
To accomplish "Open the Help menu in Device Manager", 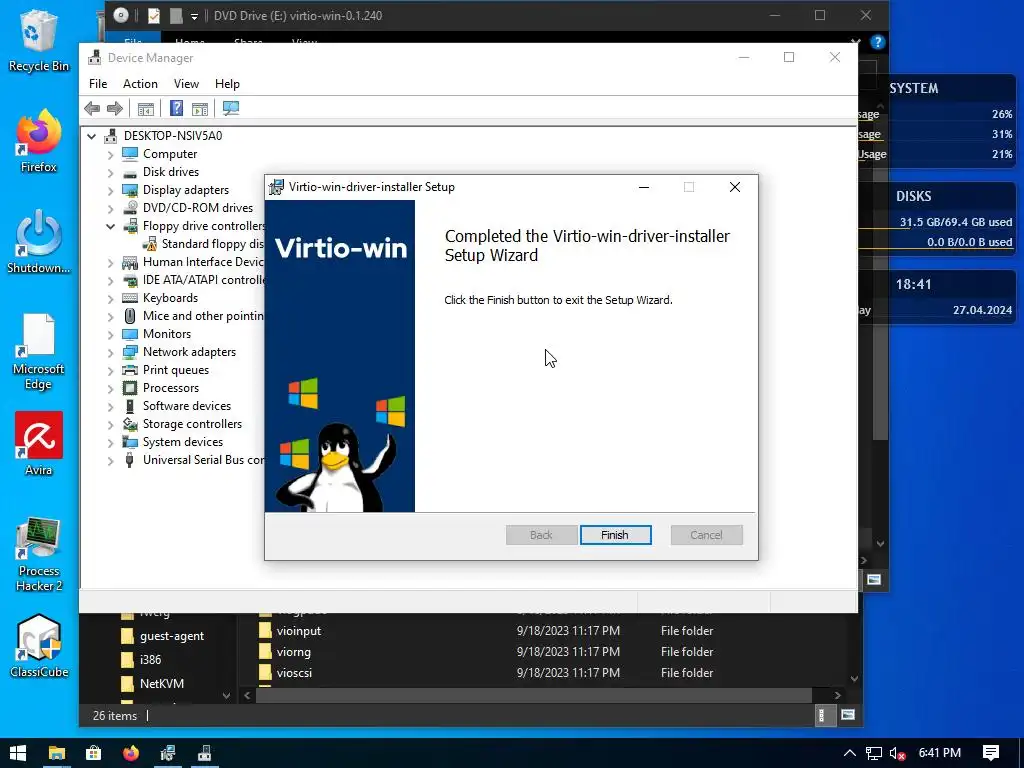I will click(227, 84).
